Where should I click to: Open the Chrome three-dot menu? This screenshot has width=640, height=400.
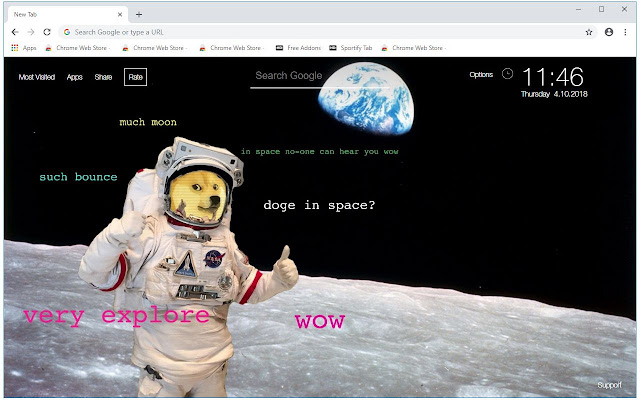pyautogui.click(x=625, y=32)
